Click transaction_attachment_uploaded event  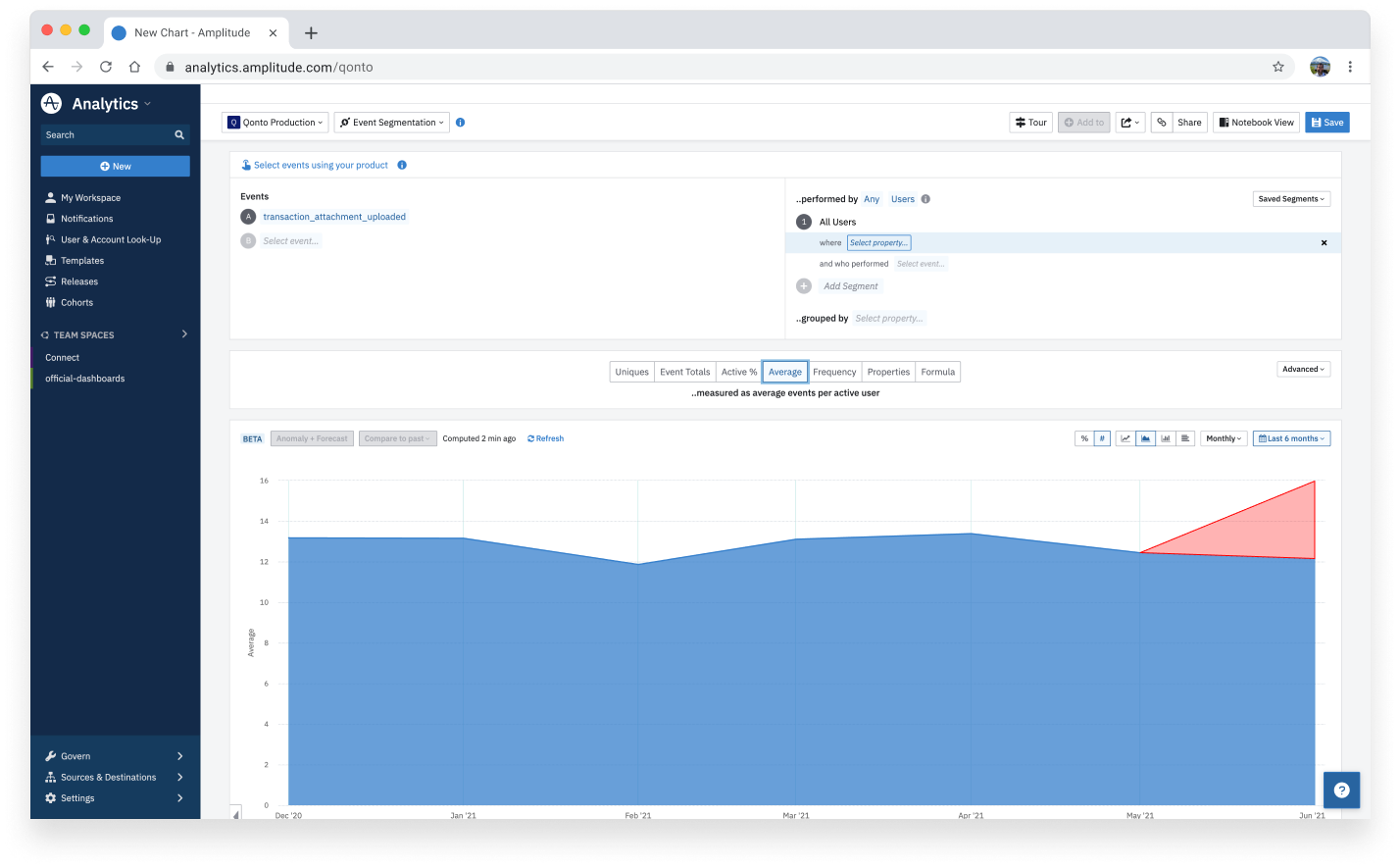pyautogui.click(x=334, y=217)
